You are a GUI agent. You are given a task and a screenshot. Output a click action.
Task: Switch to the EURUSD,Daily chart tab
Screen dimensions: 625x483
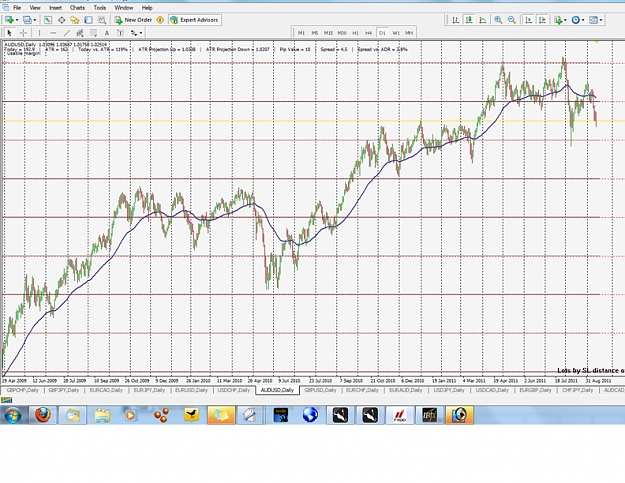pyautogui.click(x=192, y=390)
